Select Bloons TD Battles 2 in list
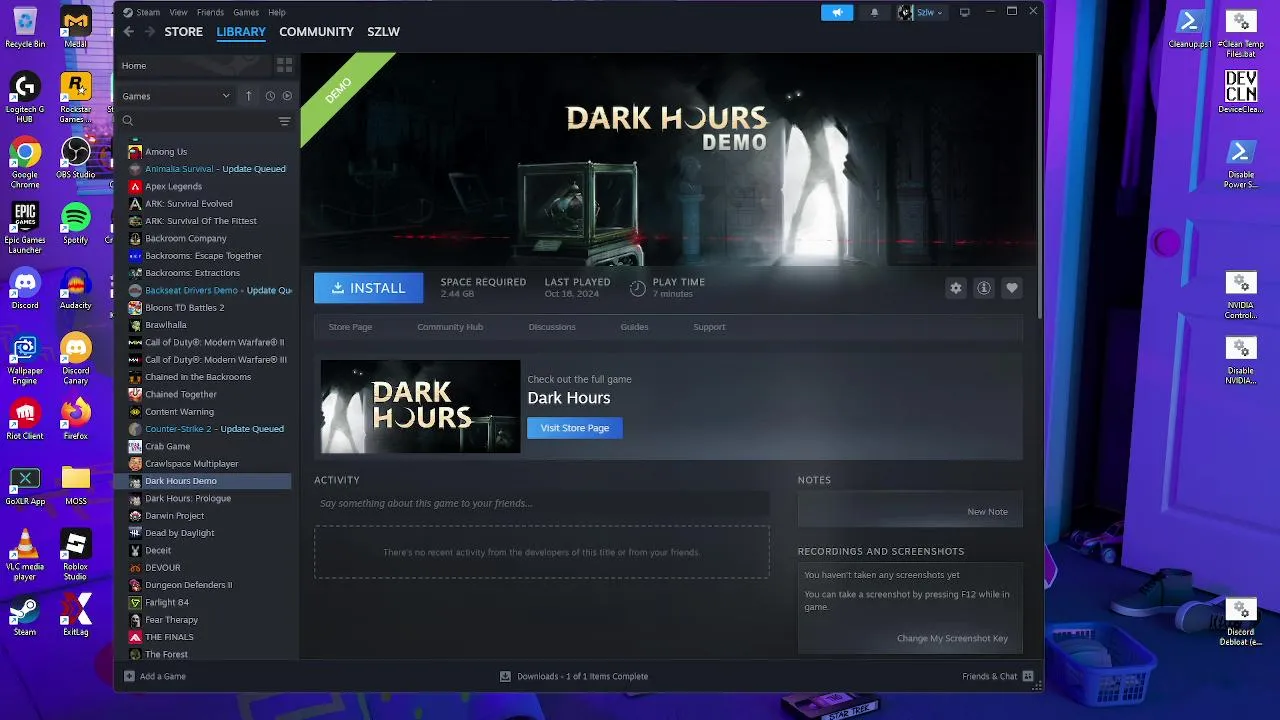Viewport: 1280px width, 720px height. (x=185, y=308)
